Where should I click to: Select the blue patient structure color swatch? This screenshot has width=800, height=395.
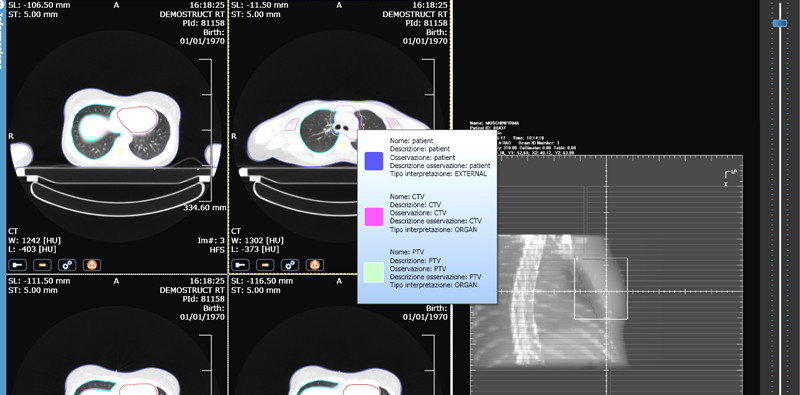click(x=373, y=161)
